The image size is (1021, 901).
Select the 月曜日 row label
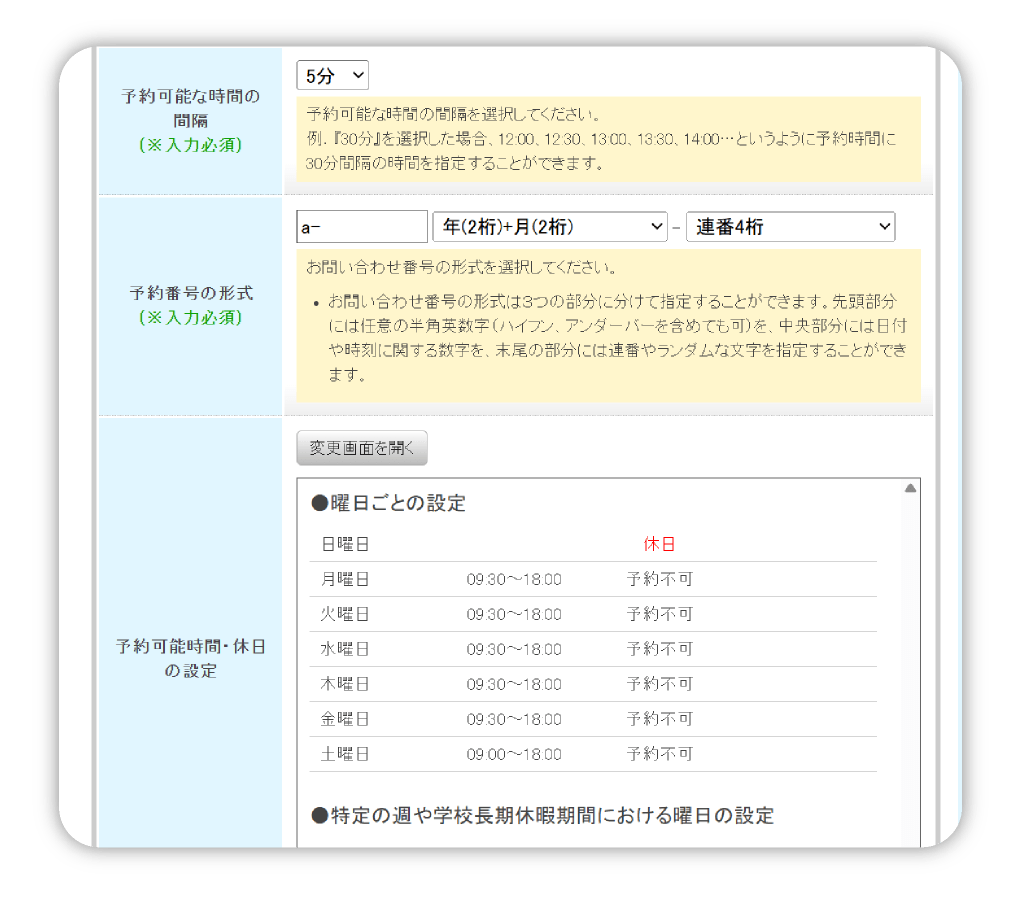click(x=345, y=579)
